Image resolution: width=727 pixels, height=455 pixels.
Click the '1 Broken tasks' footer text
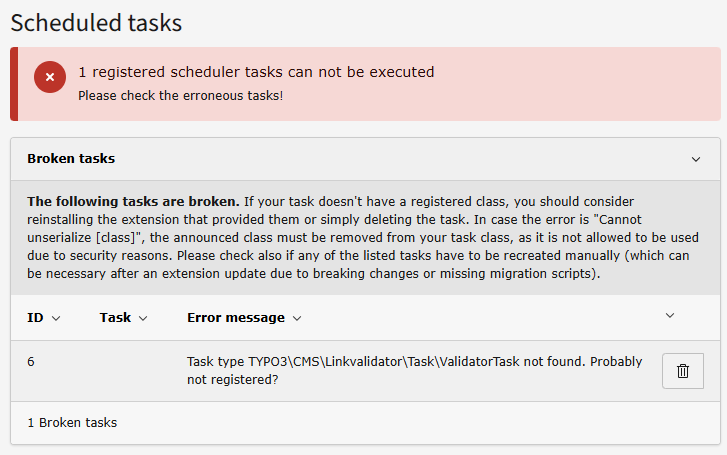point(72,423)
